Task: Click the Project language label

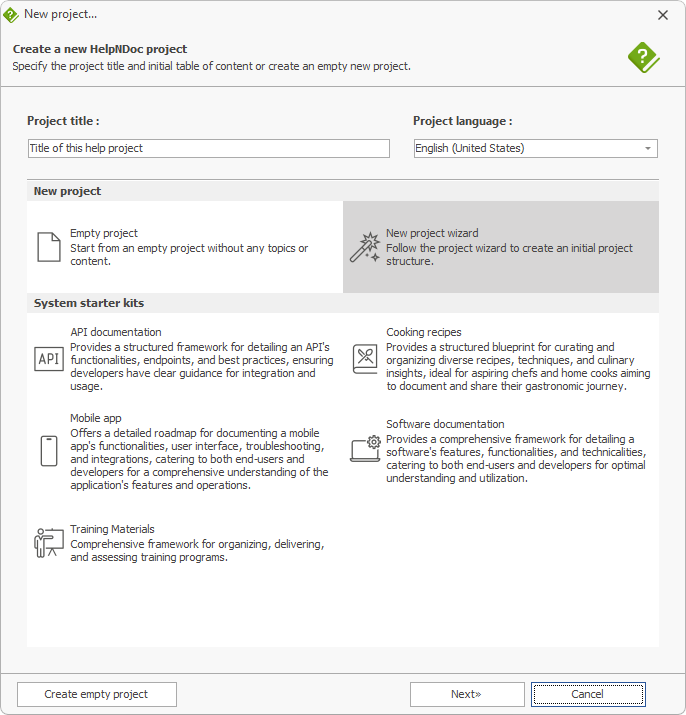Action: [463, 121]
